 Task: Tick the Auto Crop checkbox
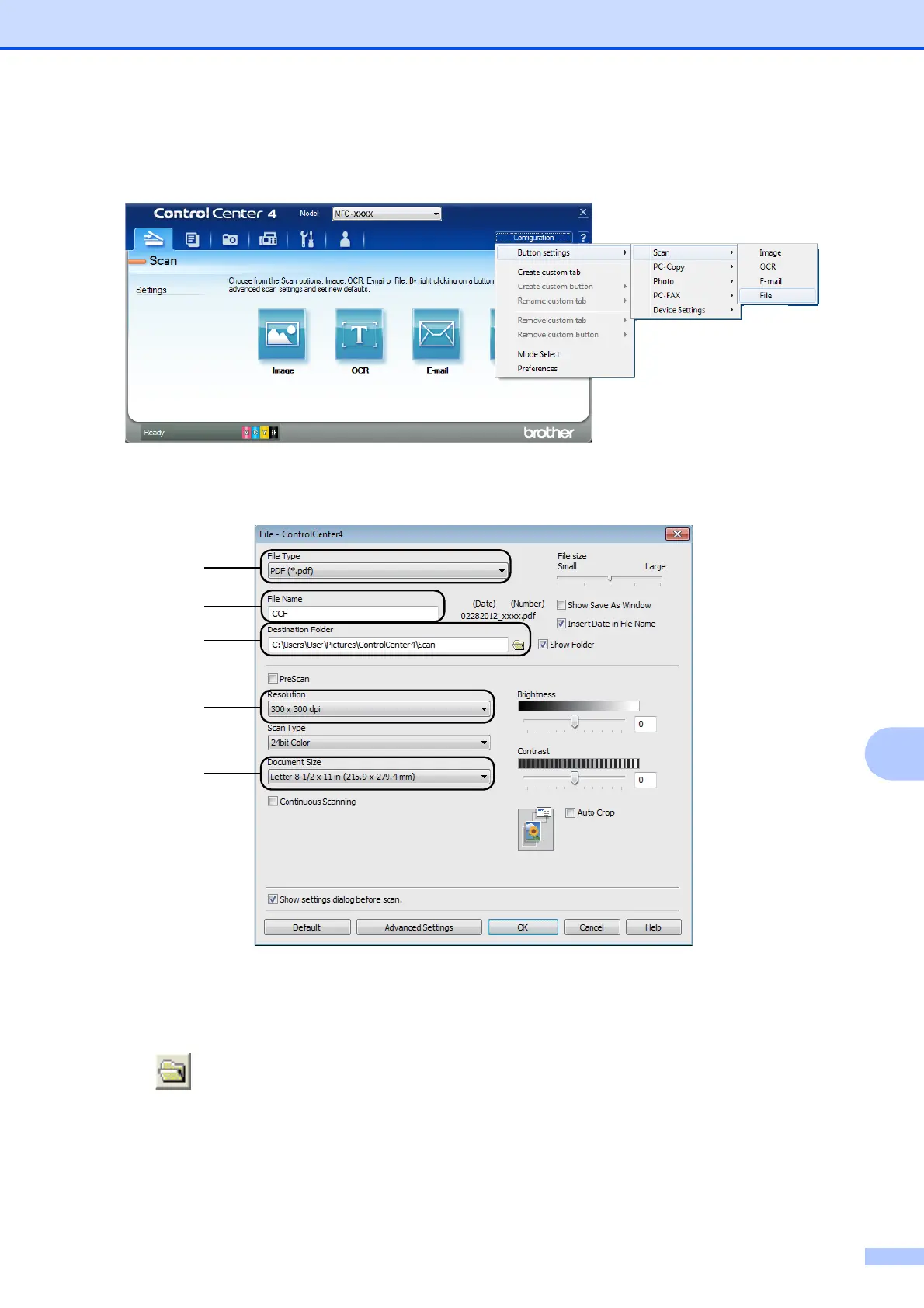(570, 812)
